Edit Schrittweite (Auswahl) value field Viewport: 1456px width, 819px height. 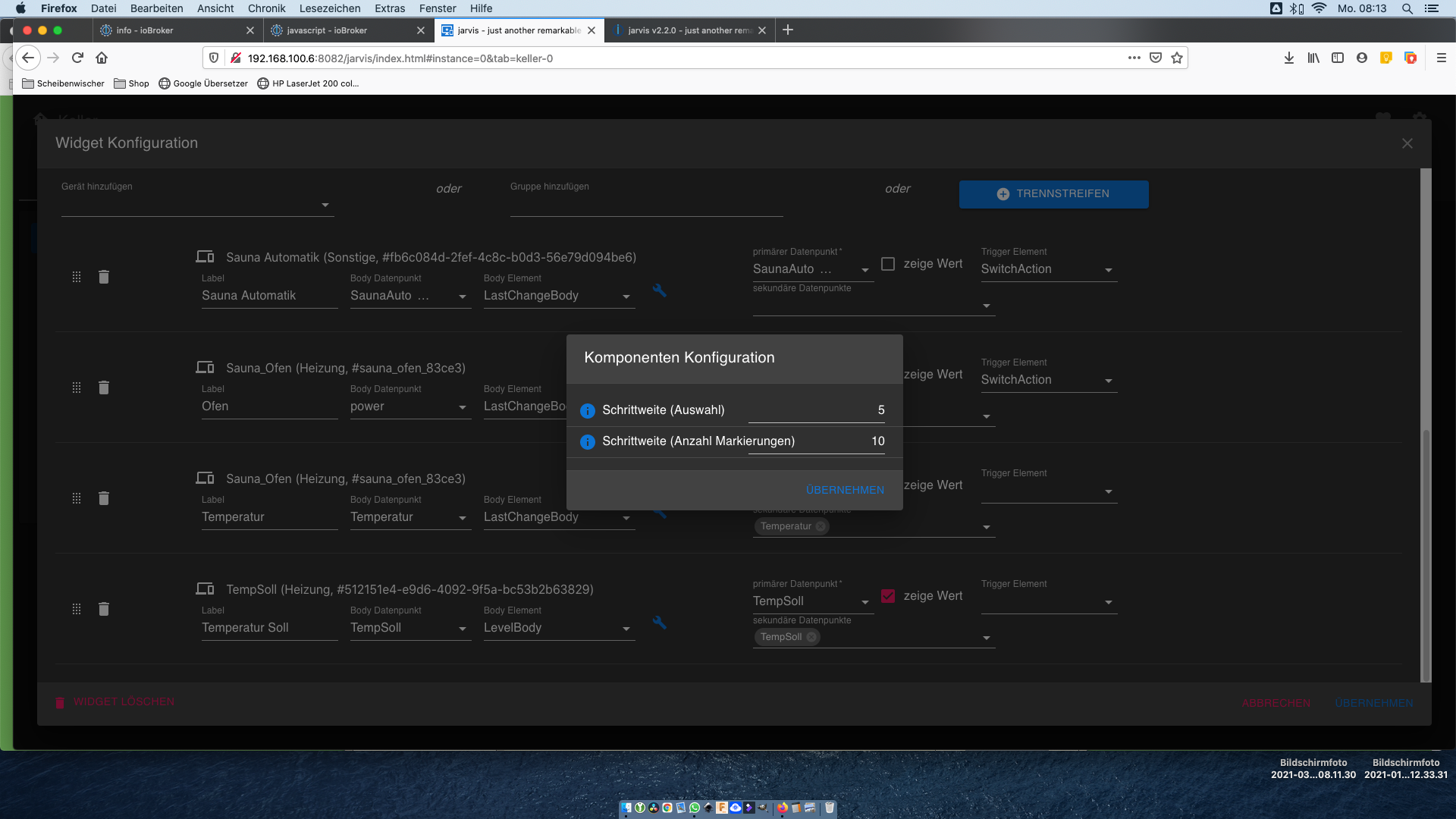[x=817, y=410]
